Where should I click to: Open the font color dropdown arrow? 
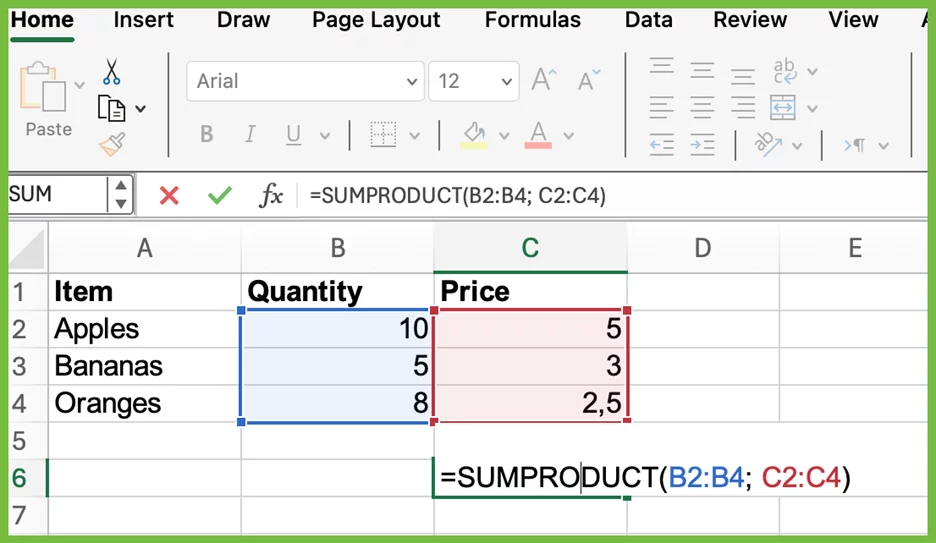click(569, 136)
